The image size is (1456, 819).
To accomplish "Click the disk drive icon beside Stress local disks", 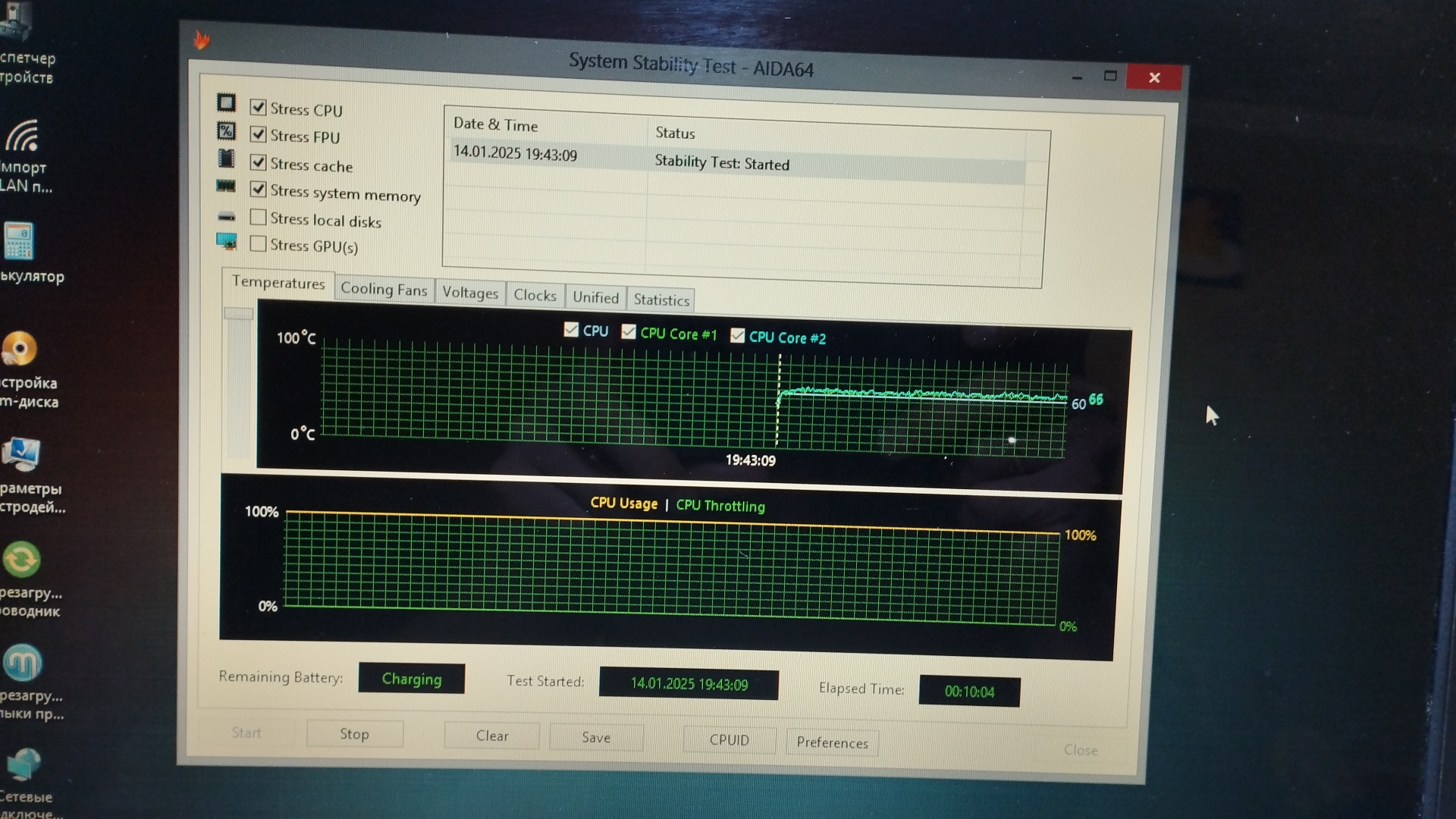I will coord(226,217).
